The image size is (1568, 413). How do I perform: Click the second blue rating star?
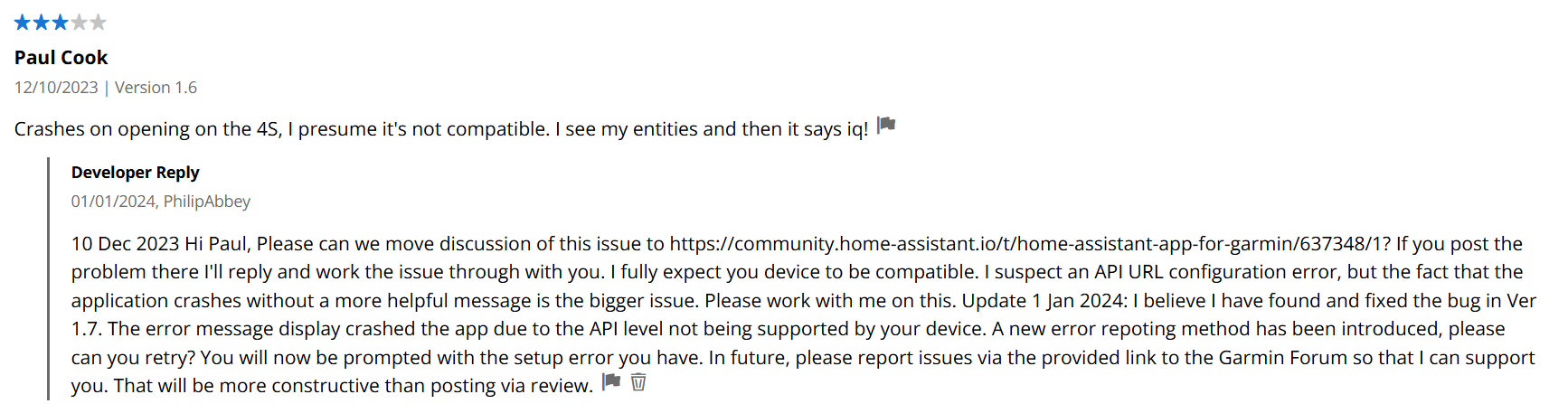[x=42, y=22]
